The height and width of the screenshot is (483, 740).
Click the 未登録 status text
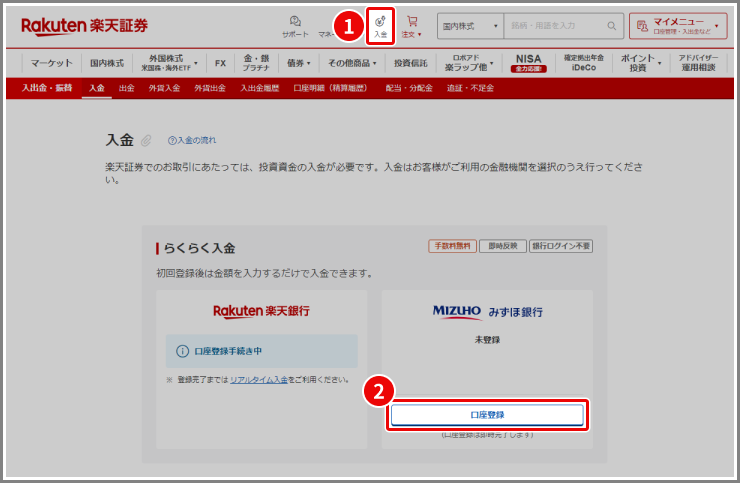pos(487,339)
